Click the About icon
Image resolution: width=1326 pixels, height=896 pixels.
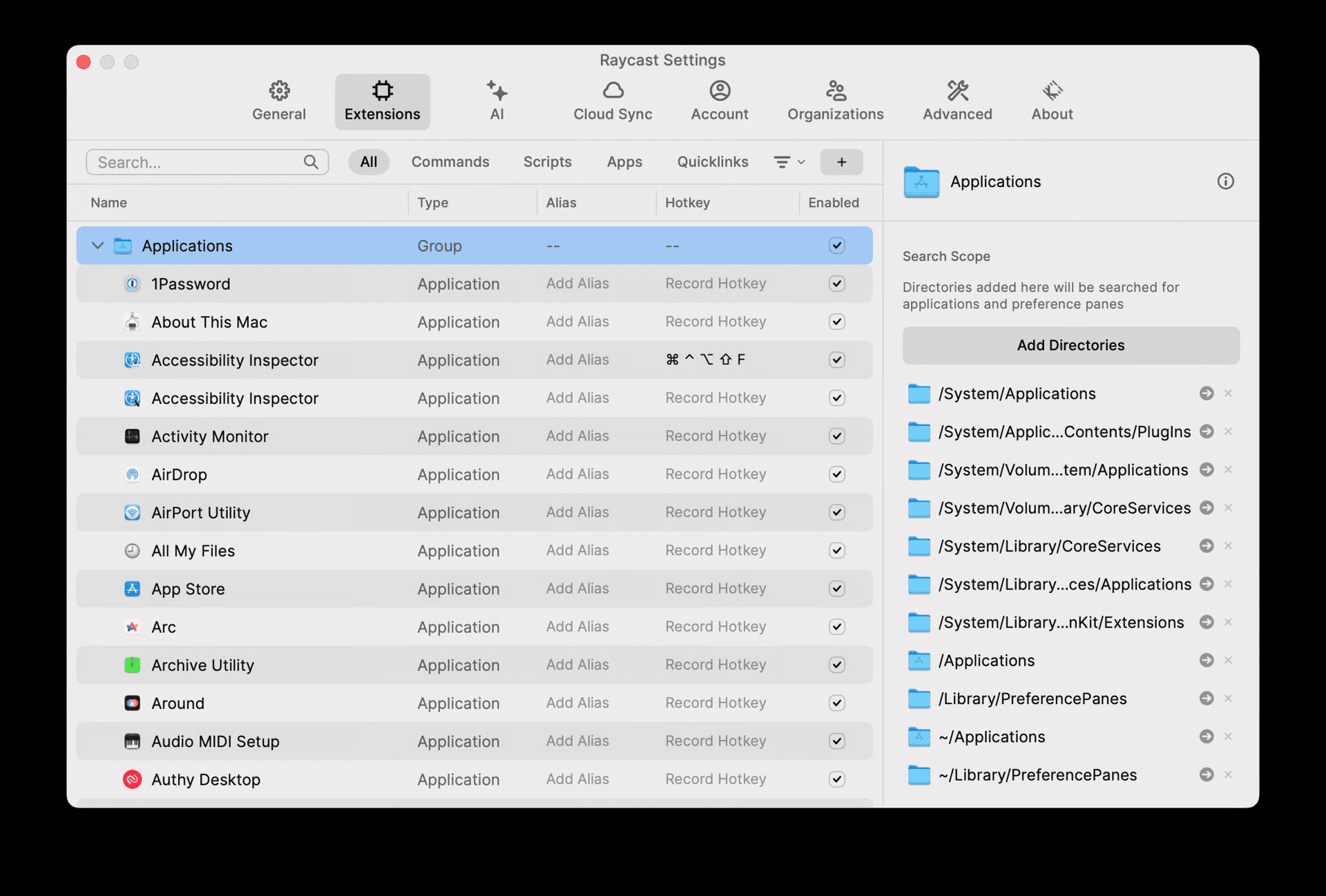pyautogui.click(x=1051, y=100)
